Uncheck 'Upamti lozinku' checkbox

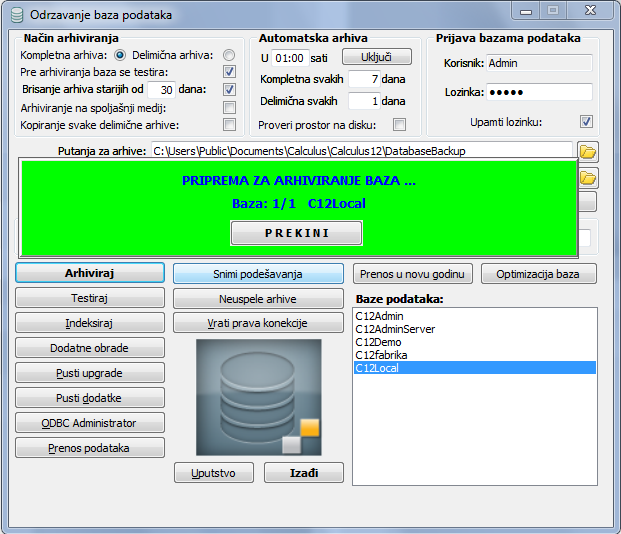click(x=586, y=122)
